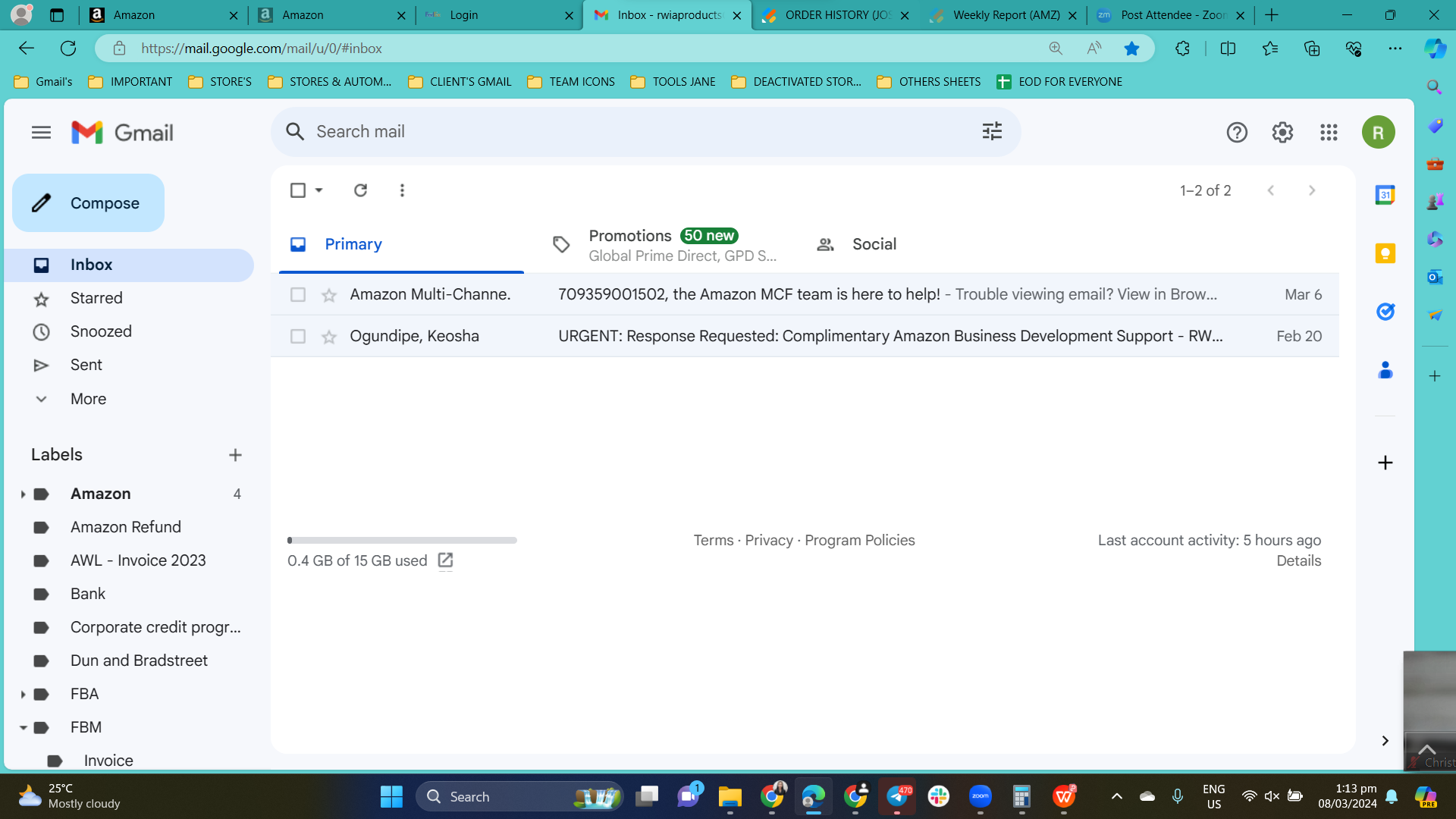This screenshot has width=1456, height=819.
Task: Go to newer messages page arrow
Action: point(1271,190)
